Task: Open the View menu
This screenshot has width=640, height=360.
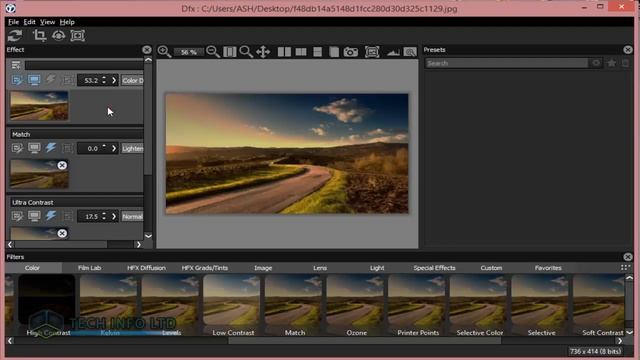Action: 47,22
